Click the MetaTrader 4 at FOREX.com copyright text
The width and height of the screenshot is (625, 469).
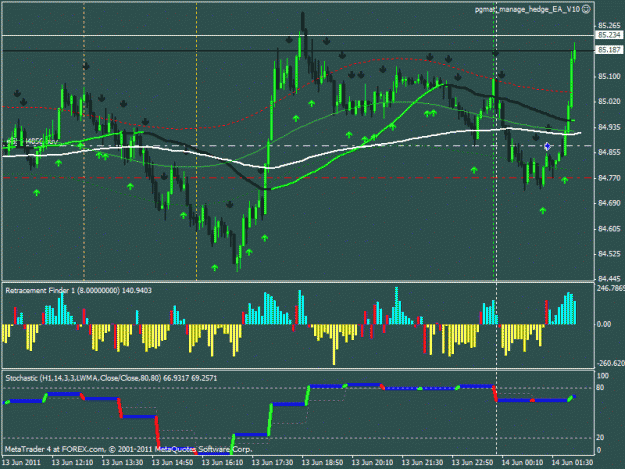click(128, 449)
